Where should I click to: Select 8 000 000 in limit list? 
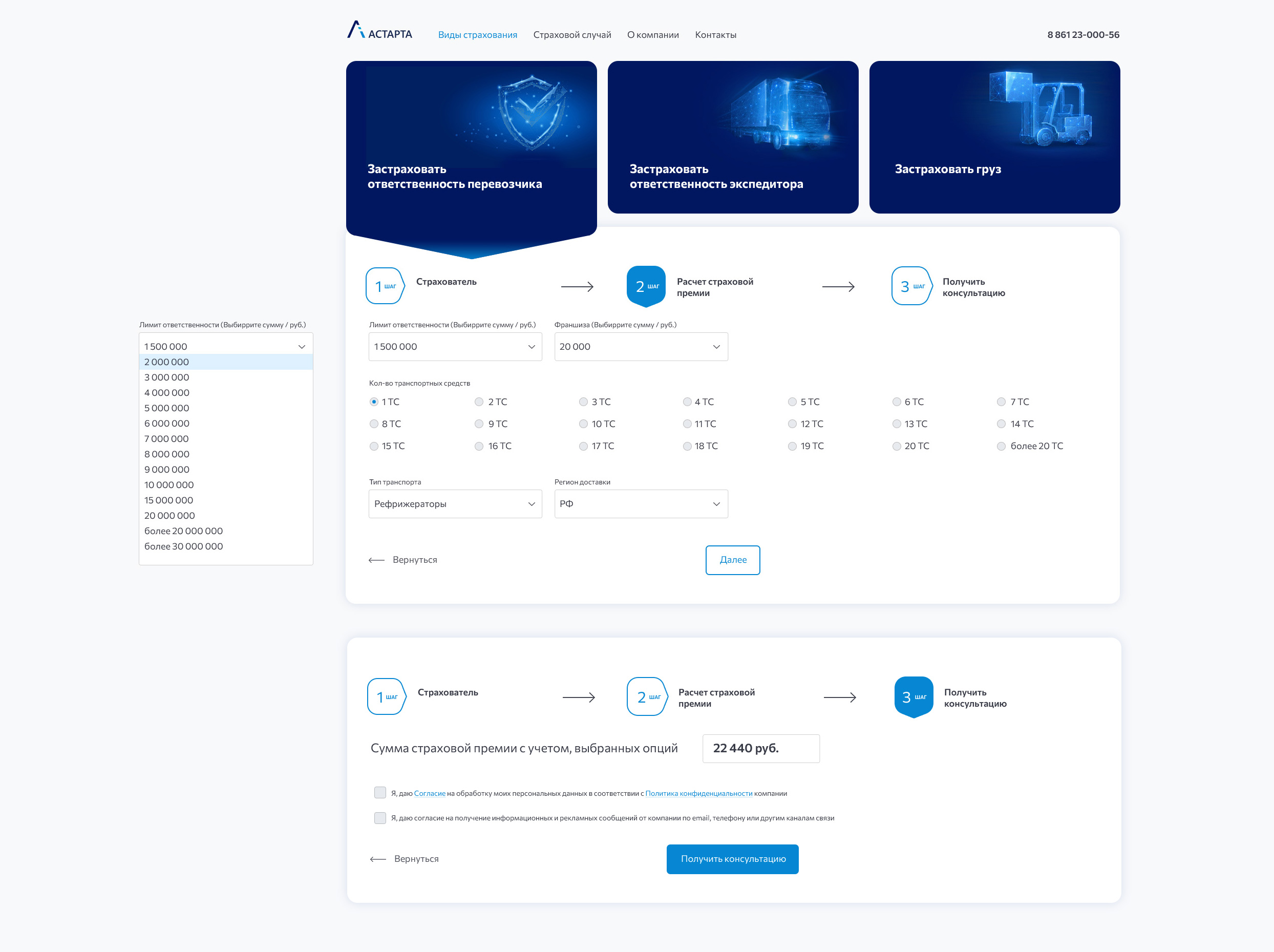[226, 454]
